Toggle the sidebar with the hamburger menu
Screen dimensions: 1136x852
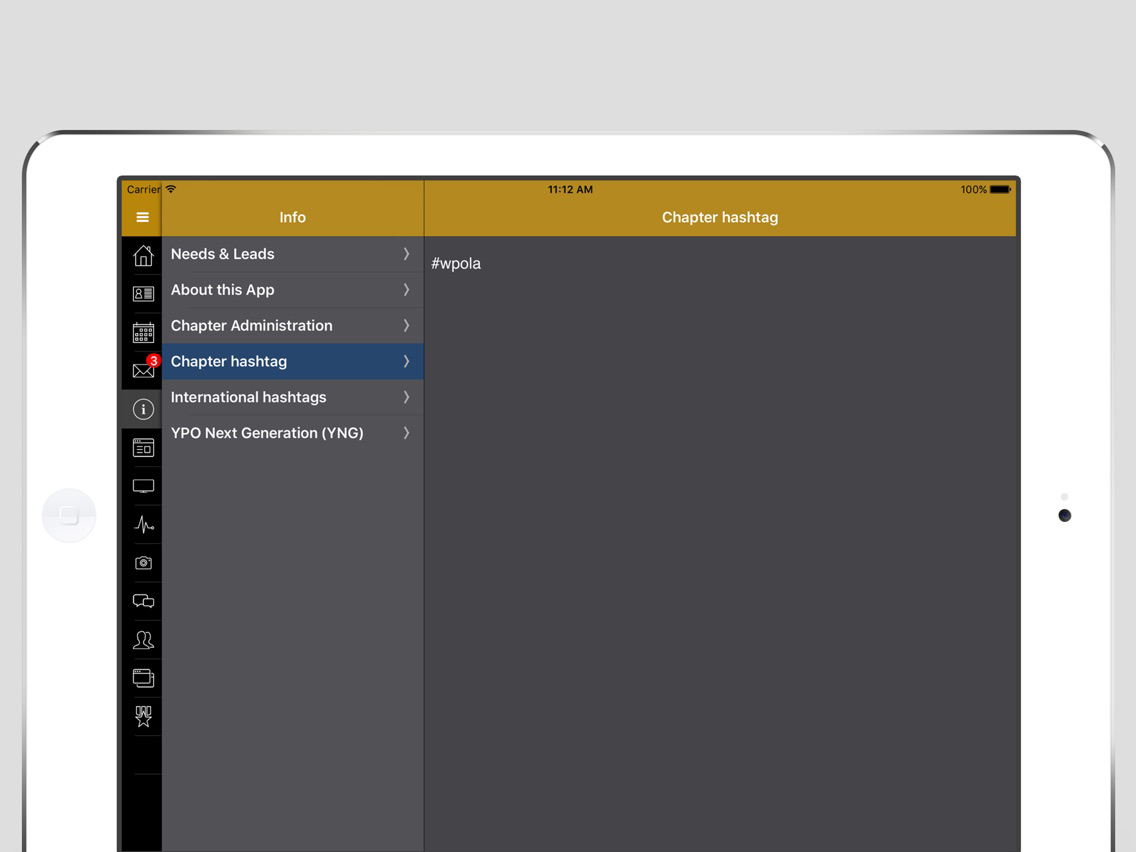142,217
